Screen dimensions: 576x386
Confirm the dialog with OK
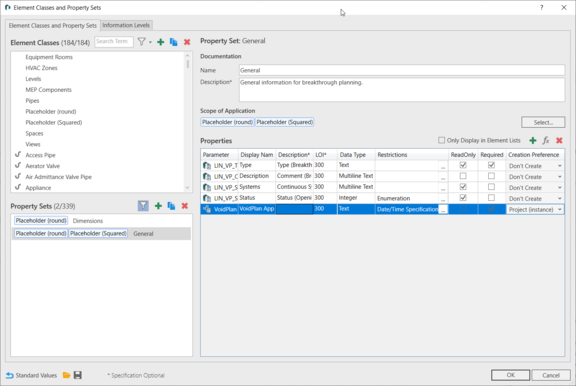point(510,375)
